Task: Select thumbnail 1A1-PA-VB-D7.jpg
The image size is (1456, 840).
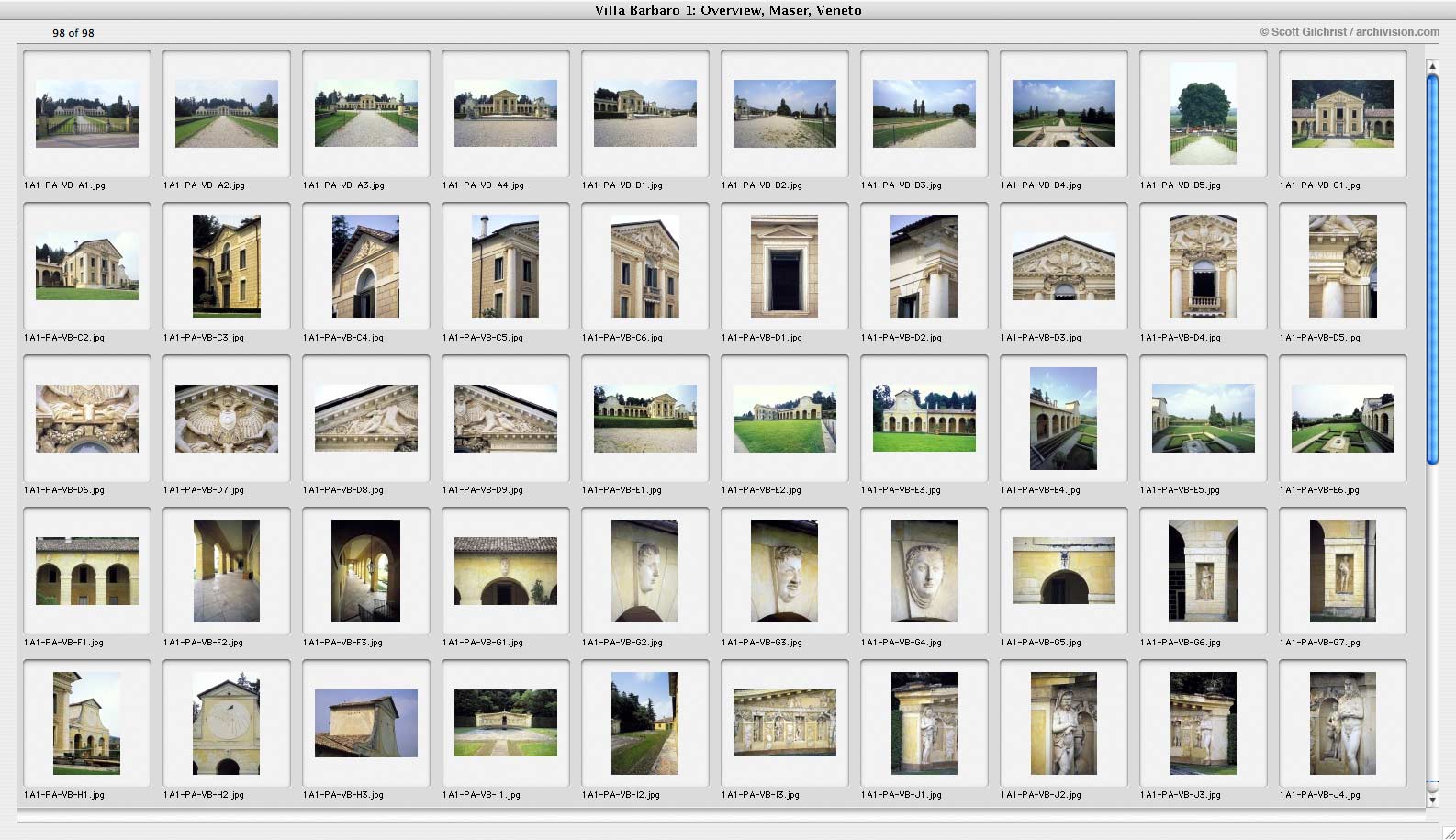Action: [x=227, y=419]
